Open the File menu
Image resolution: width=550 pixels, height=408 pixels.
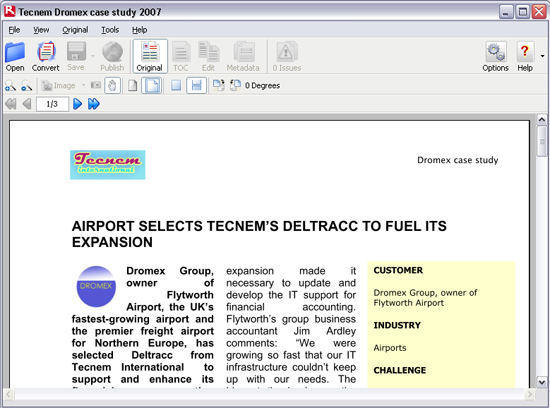[14, 30]
